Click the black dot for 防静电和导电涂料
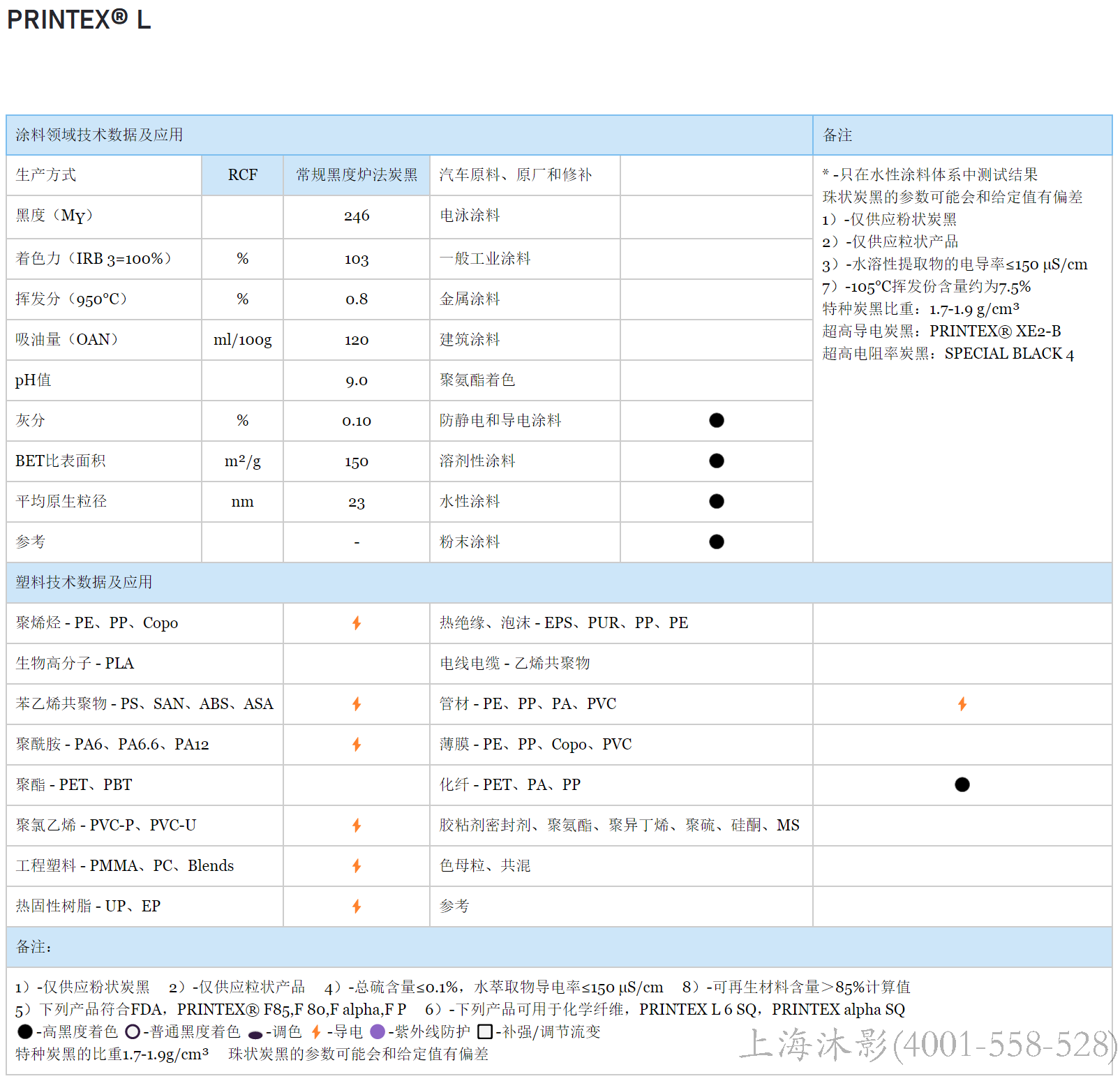The height and width of the screenshot is (1081, 1120). click(x=715, y=420)
